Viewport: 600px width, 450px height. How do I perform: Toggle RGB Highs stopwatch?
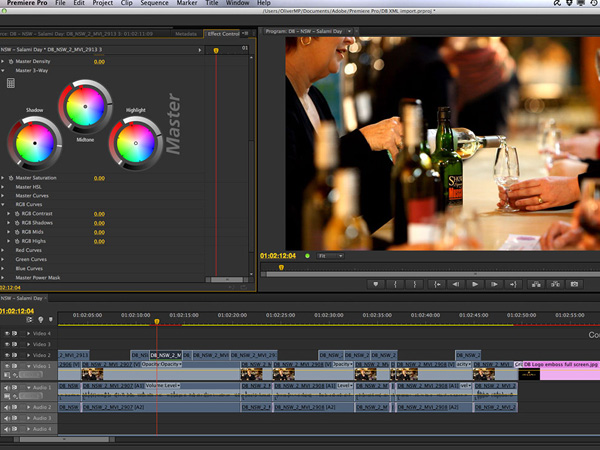[17, 241]
